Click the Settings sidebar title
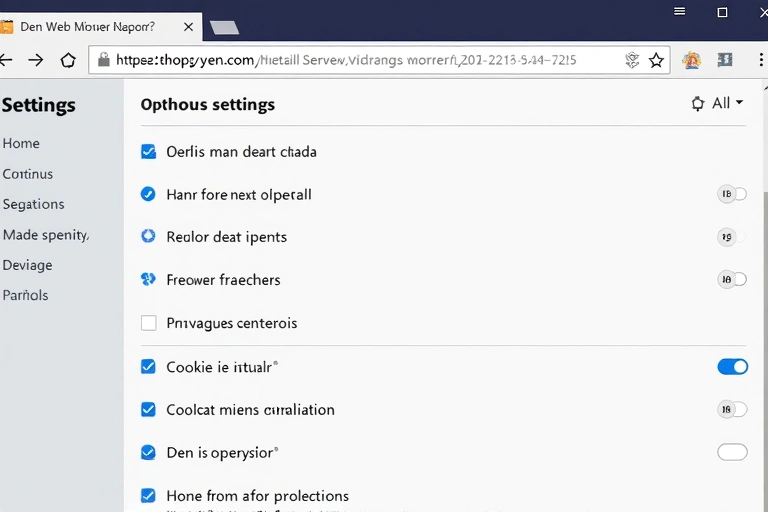This screenshot has width=768, height=512. click(39, 105)
